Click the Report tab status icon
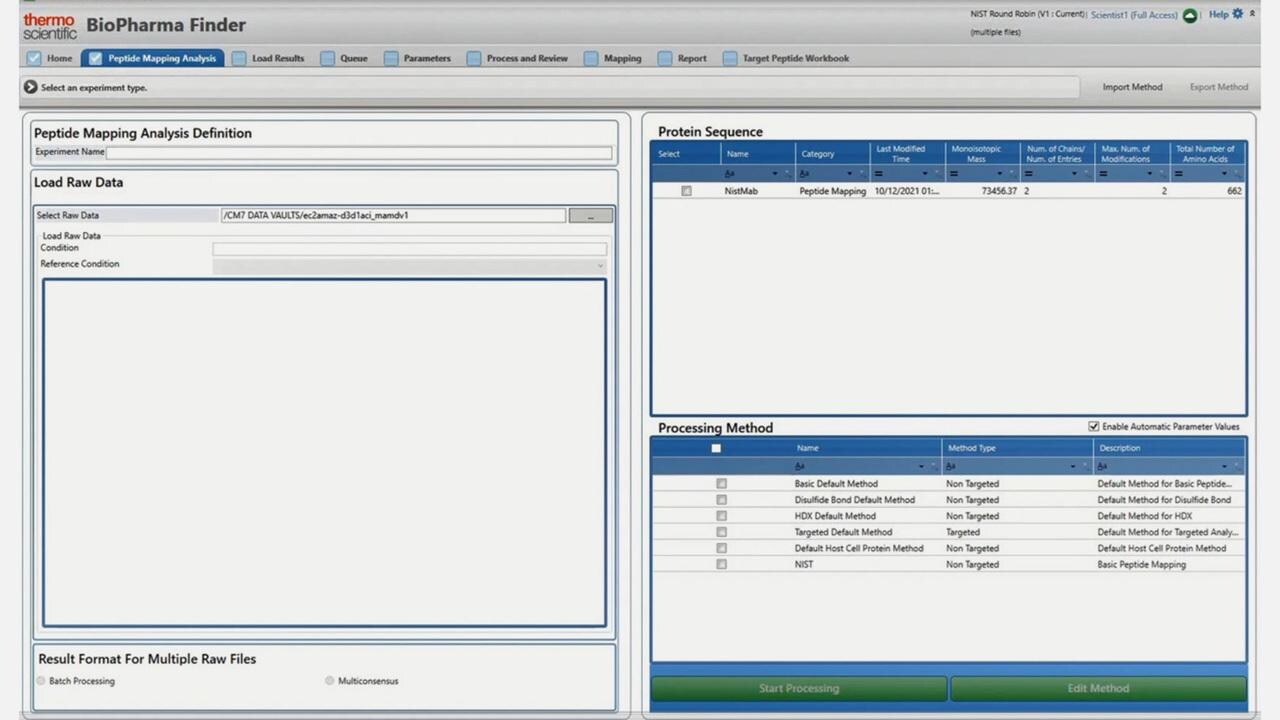Image resolution: width=1280 pixels, height=720 pixels. [665, 58]
